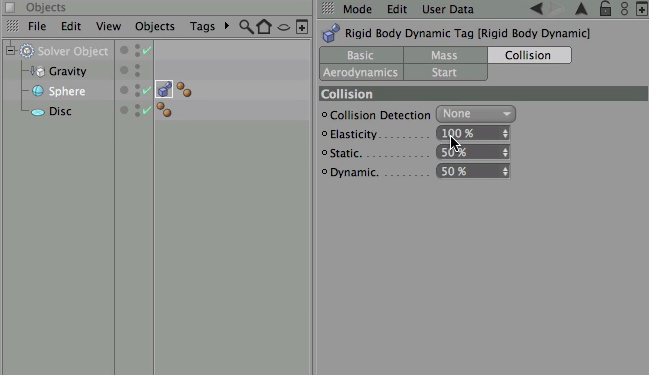
Task: Click the up arrow in Attributes header
Action: point(581,9)
